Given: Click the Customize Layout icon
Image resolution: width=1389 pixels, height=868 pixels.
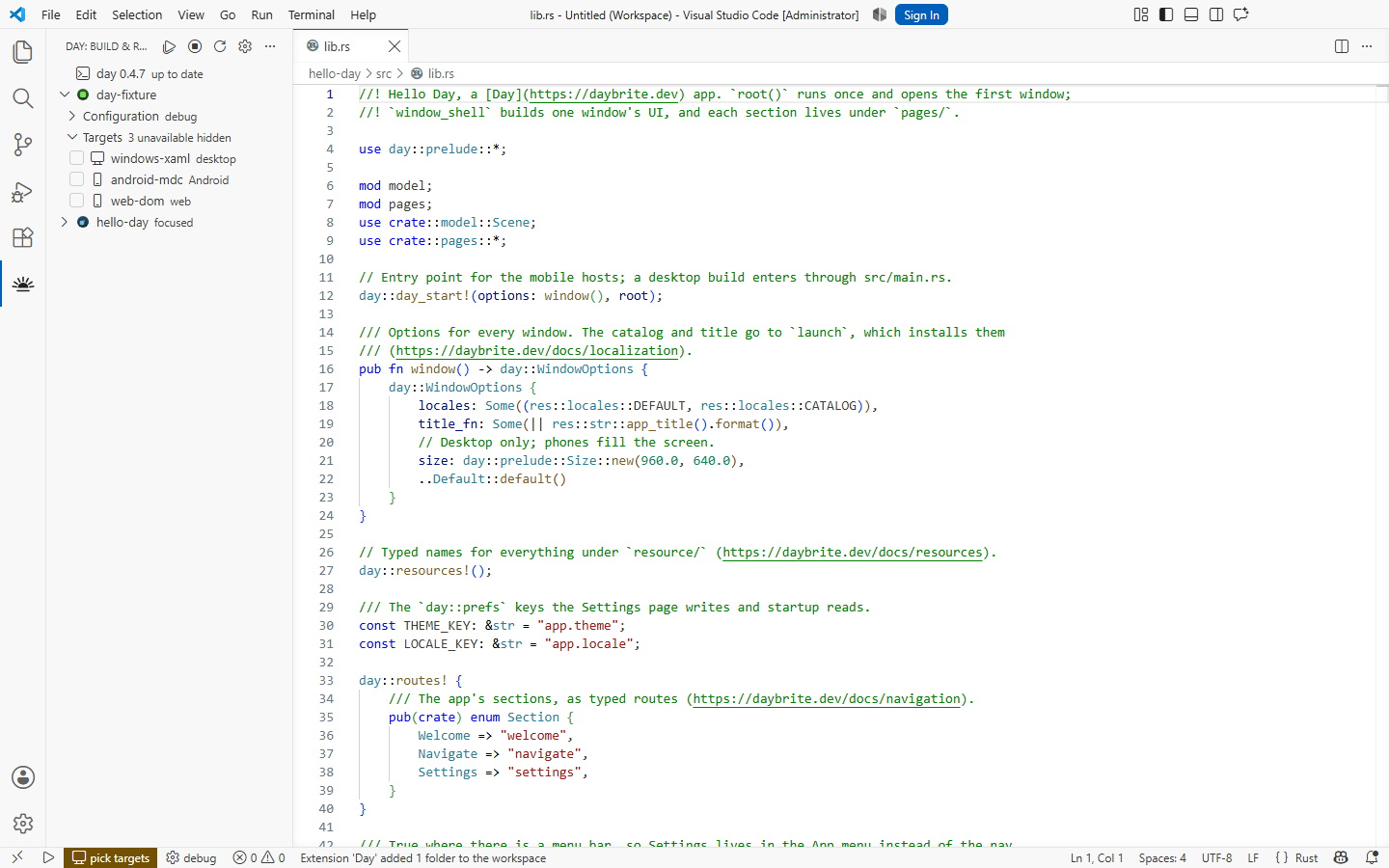Looking at the screenshot, I should click(1141, 14).
